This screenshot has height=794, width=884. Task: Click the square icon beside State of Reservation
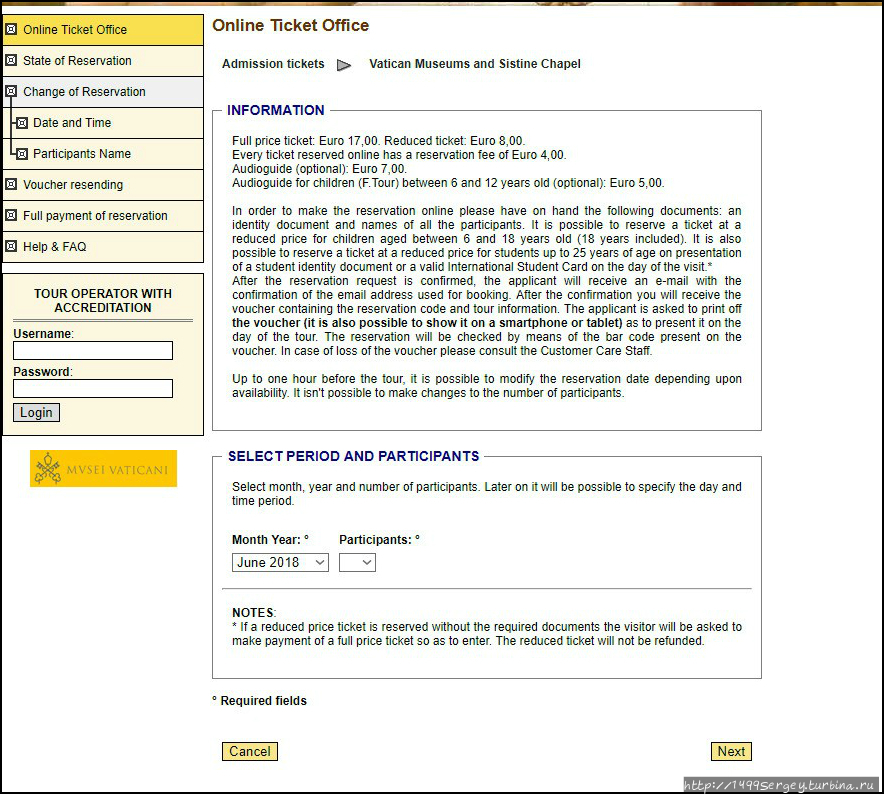11,60
